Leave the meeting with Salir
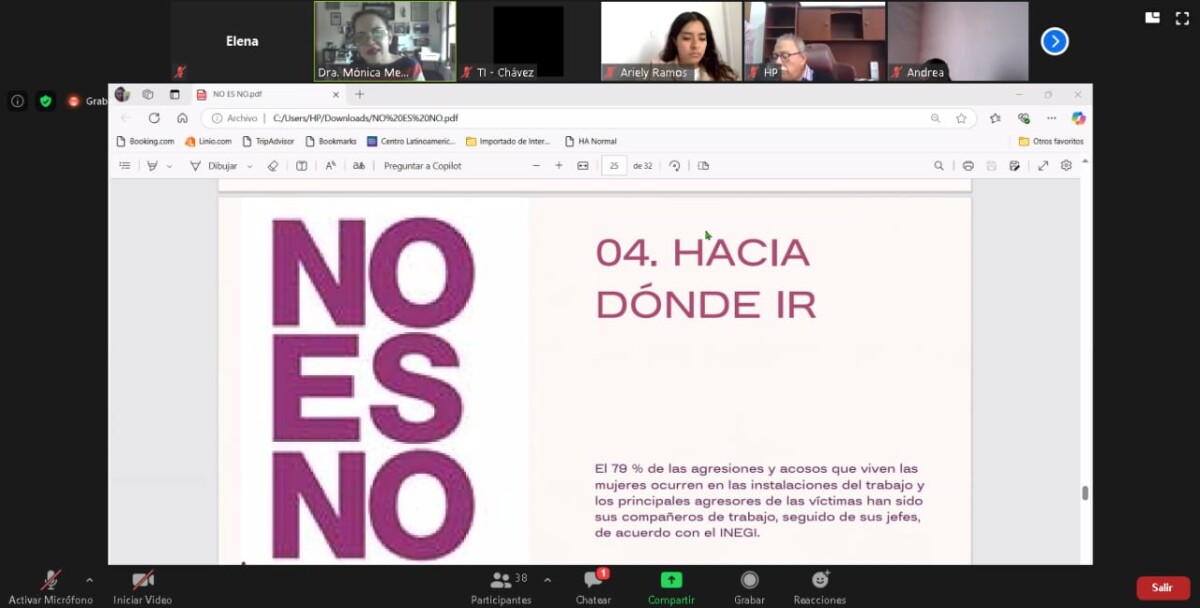The height and width of the screenshot is (608, 1200). point(1162,588)
